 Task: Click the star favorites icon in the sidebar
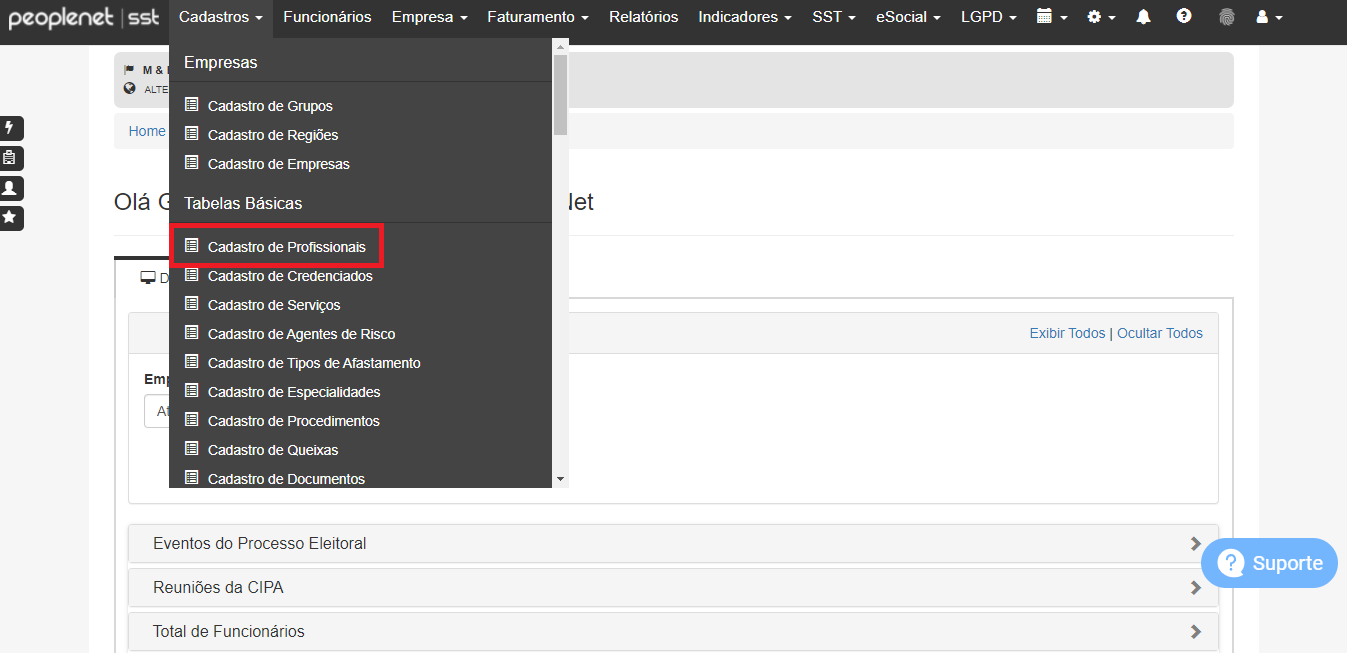pos(12,218)
